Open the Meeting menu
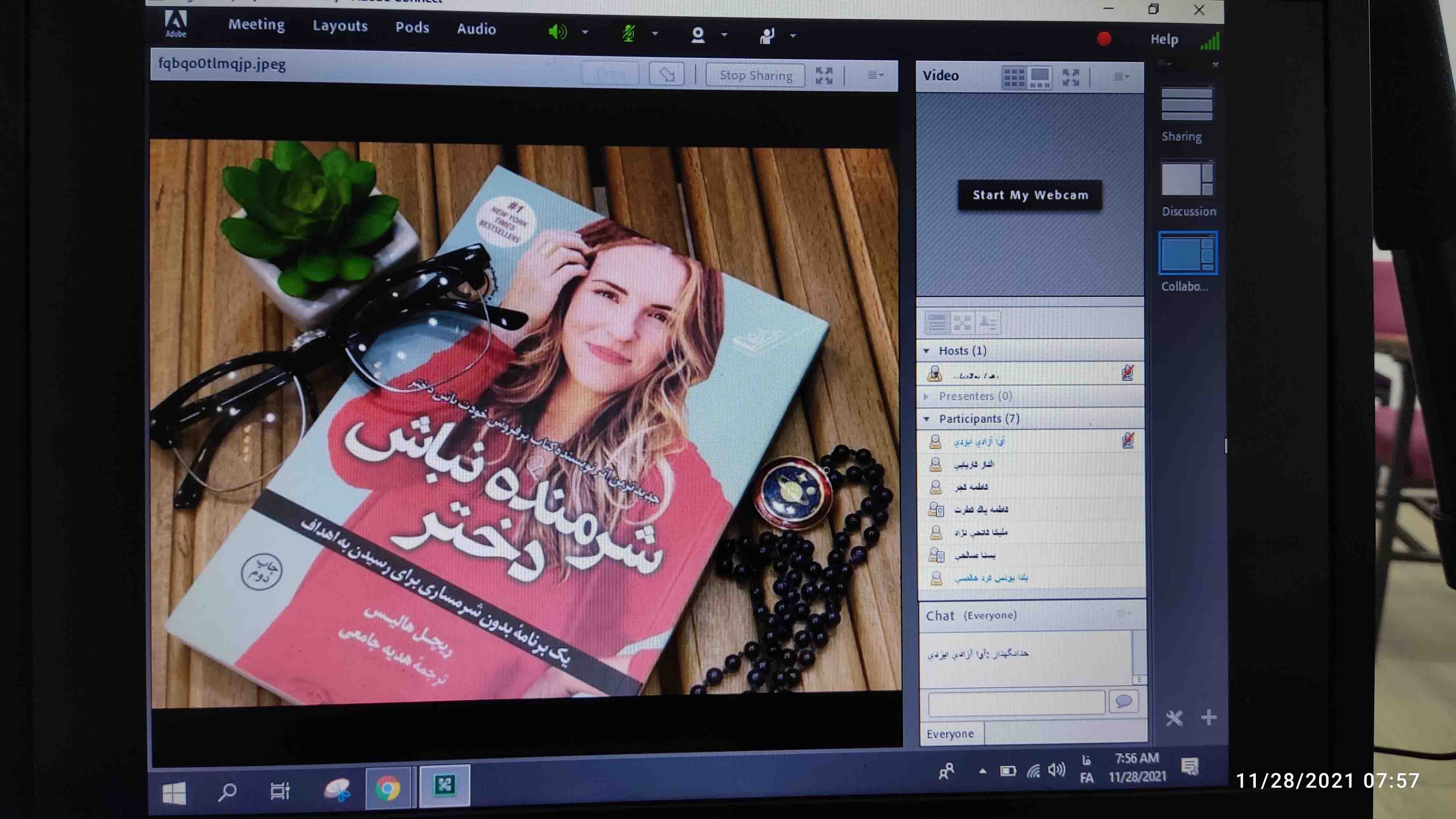Image resolution: width=1456 pixels, height=819 pixels. click(x=257, y=25)
